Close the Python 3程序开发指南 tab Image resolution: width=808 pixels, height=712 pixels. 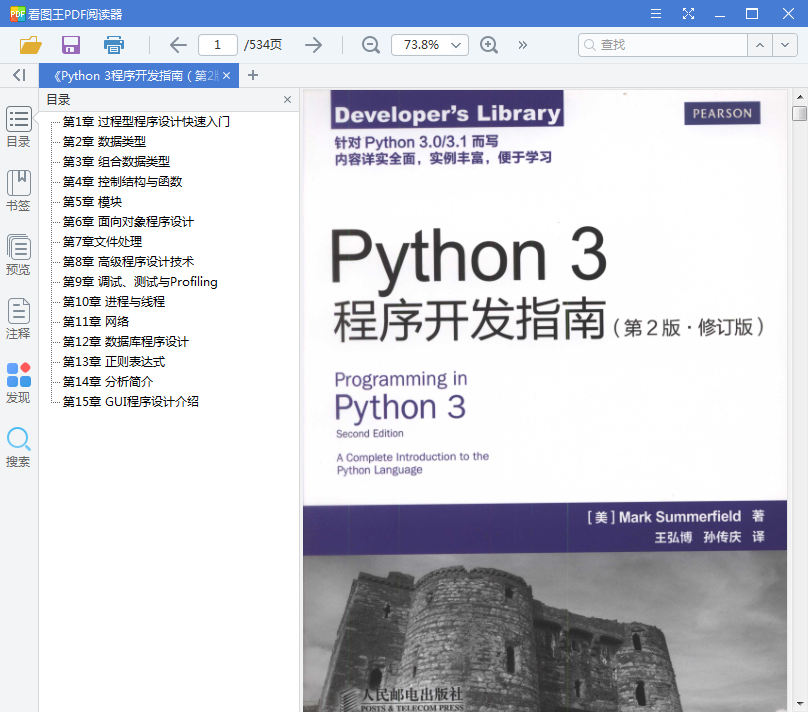226,76
